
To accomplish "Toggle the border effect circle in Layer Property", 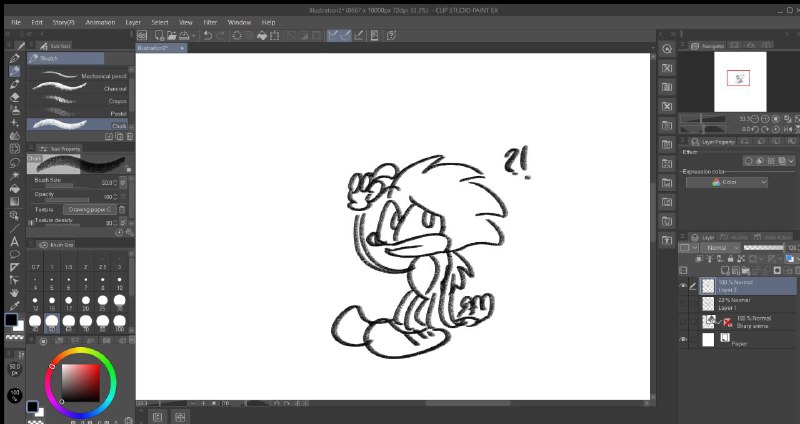I will (748, 161).
